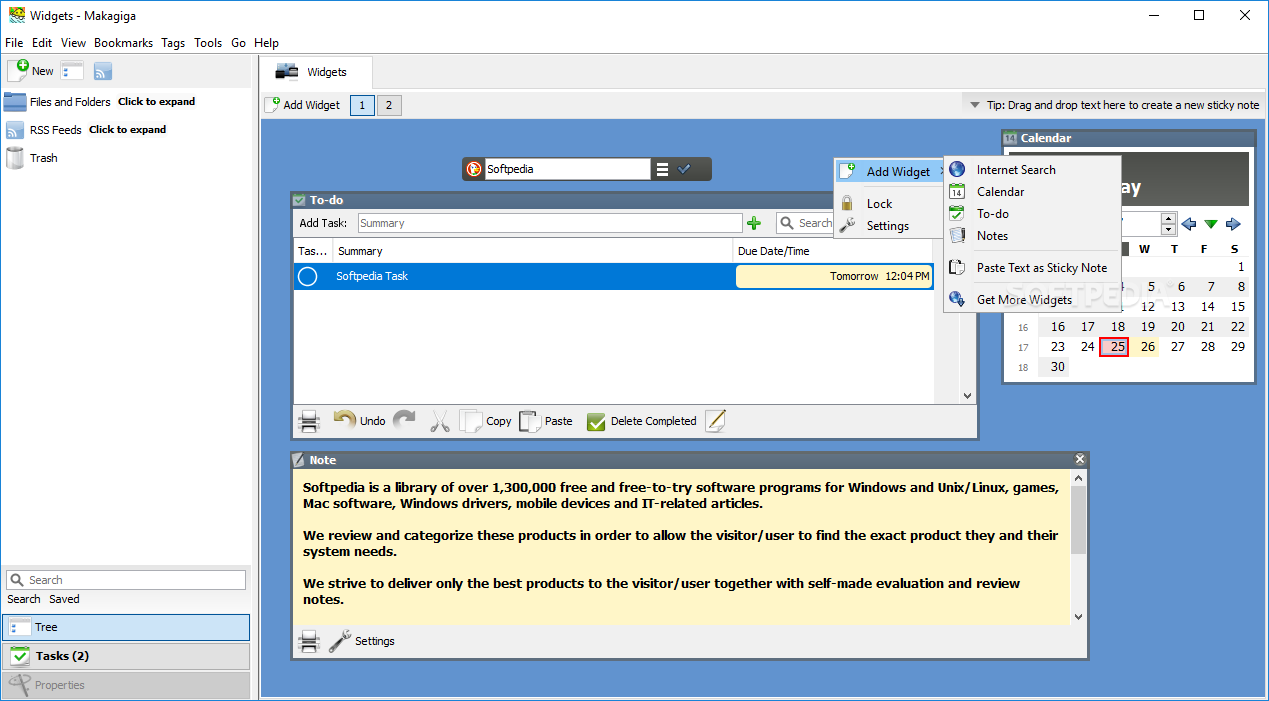Switch to widget page 2
Screen dimensions: 1269x701
click(x=389, y=105)
